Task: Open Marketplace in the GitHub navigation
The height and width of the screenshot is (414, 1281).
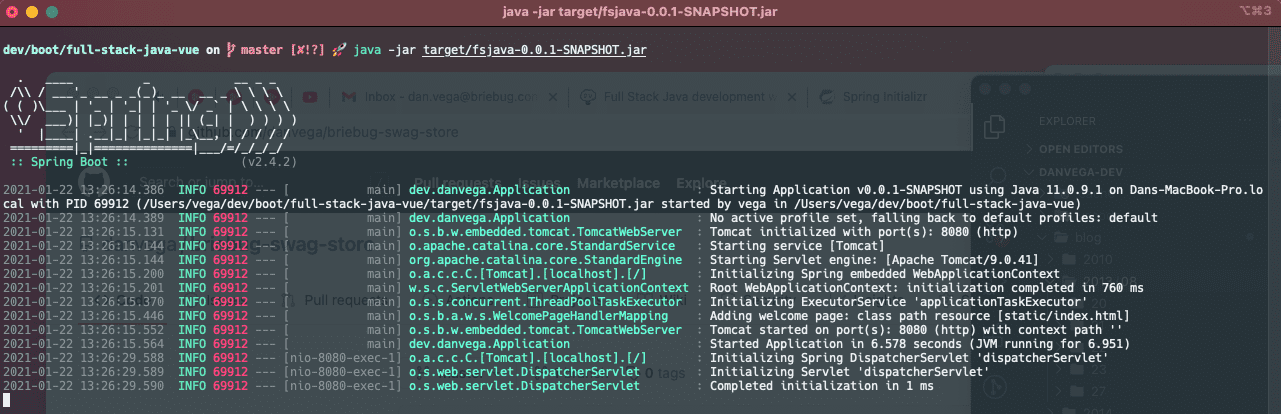Action: point(618,183)
